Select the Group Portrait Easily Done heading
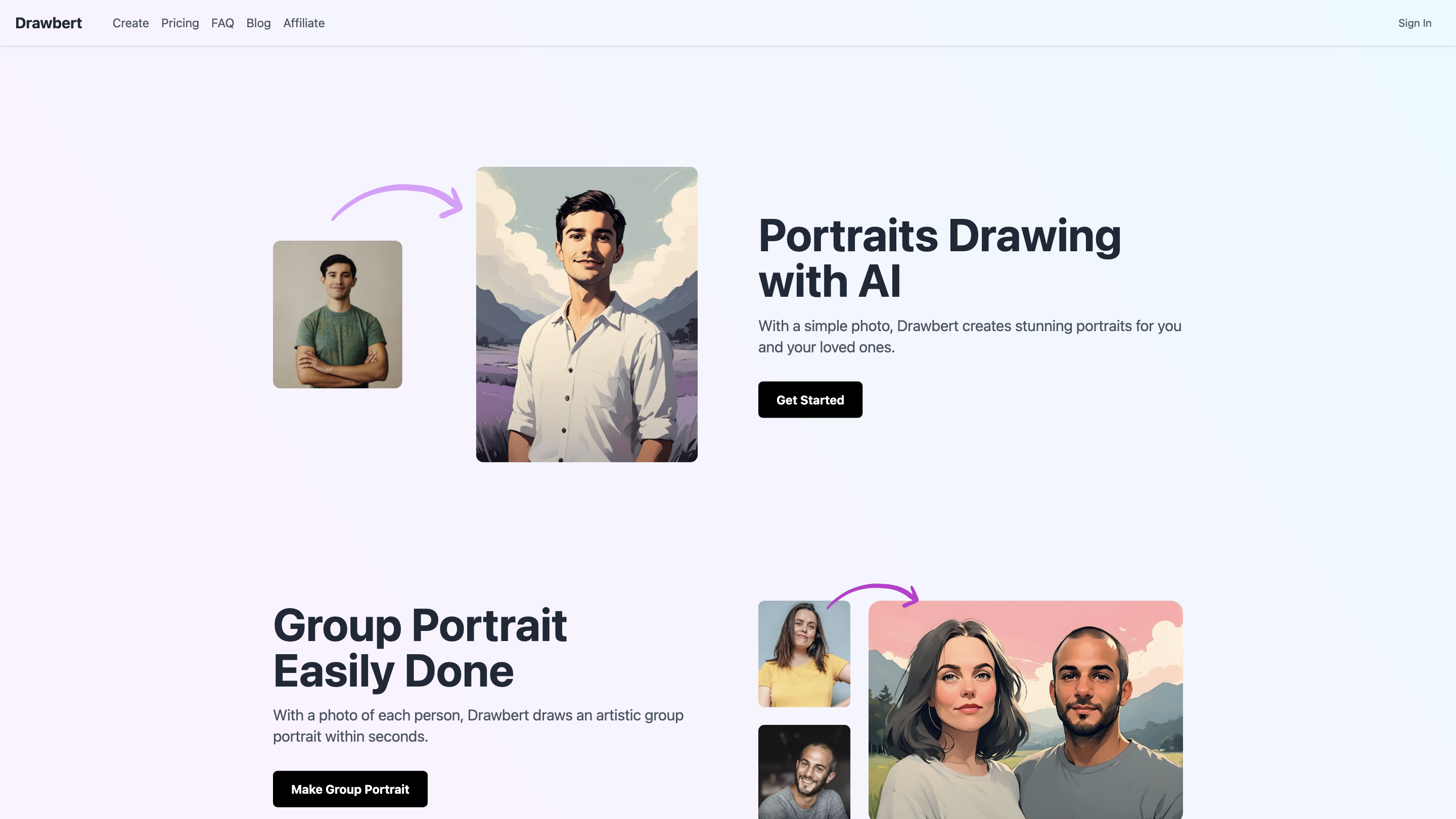This screenshot has width=1456, height=819. [420, 647]
